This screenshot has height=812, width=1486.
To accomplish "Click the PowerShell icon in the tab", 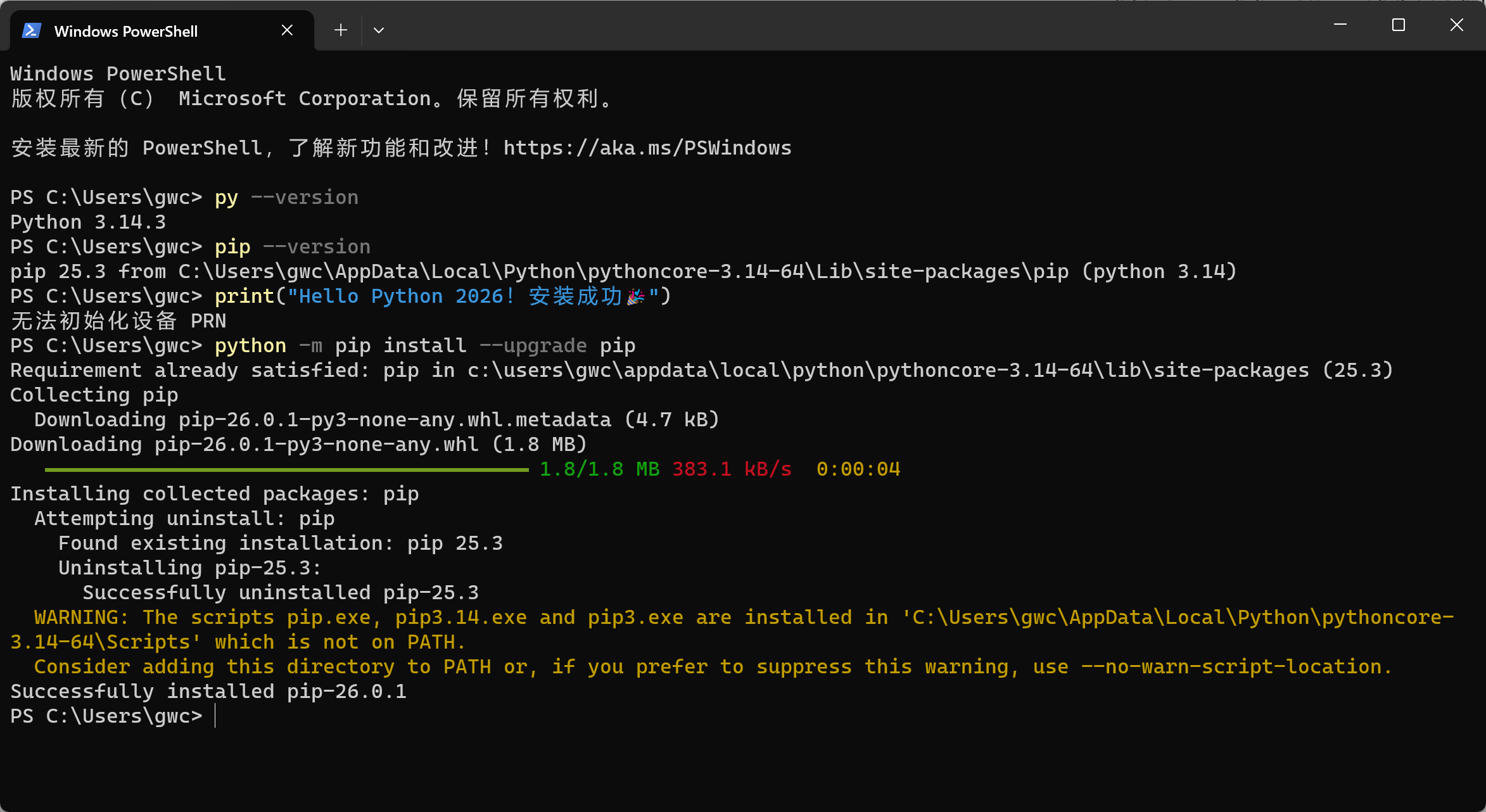I will pos(32,30).
